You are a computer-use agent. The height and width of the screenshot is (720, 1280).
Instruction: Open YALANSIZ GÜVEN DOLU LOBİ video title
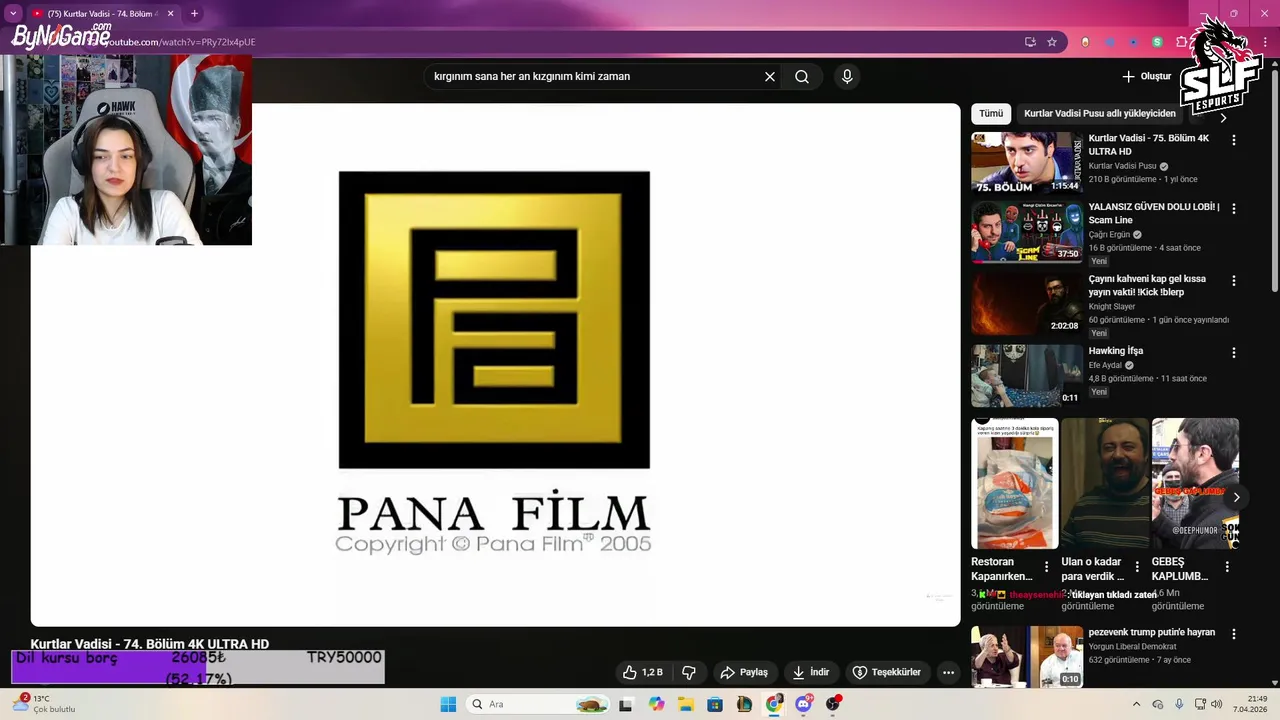point(1154,213)
